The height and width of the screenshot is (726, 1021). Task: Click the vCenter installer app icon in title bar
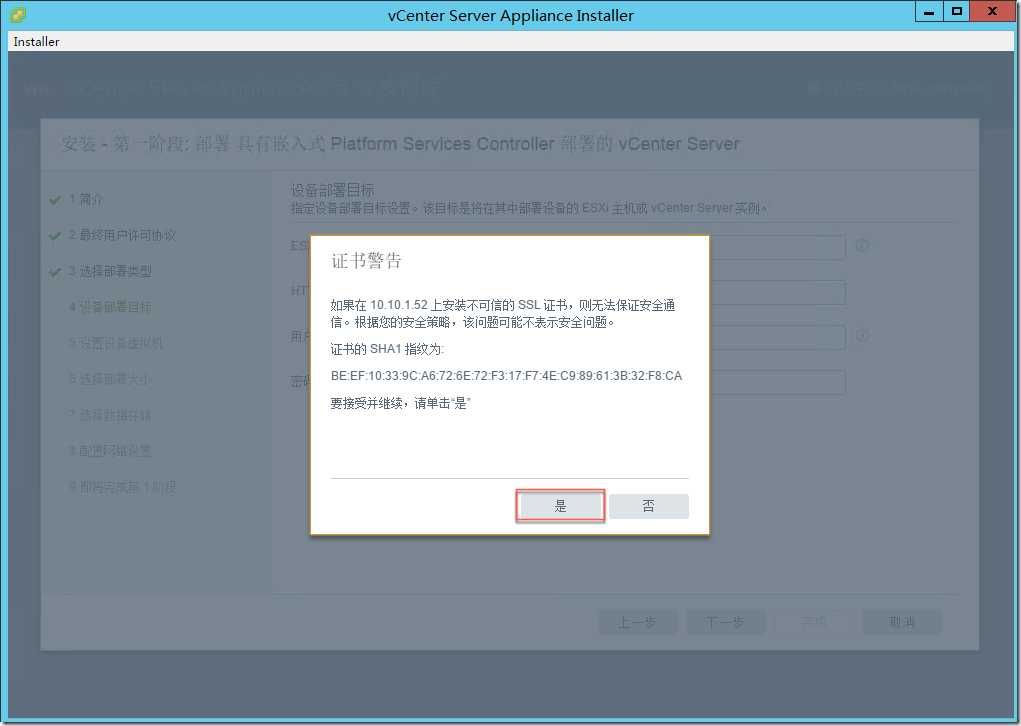18,14
